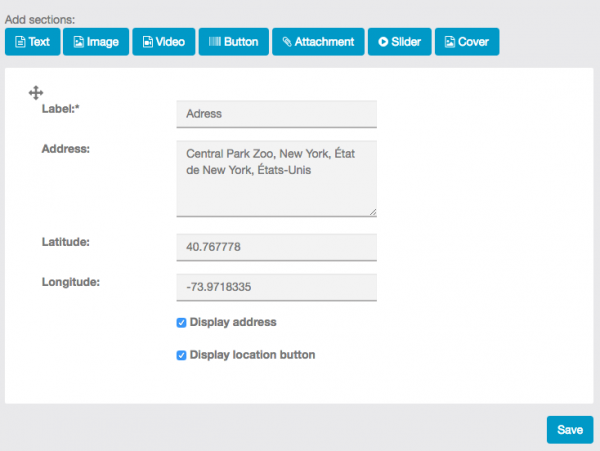Focus the Label field containing Adress
The width and height of the screenshot is (600, 451).
pos(276,114)
